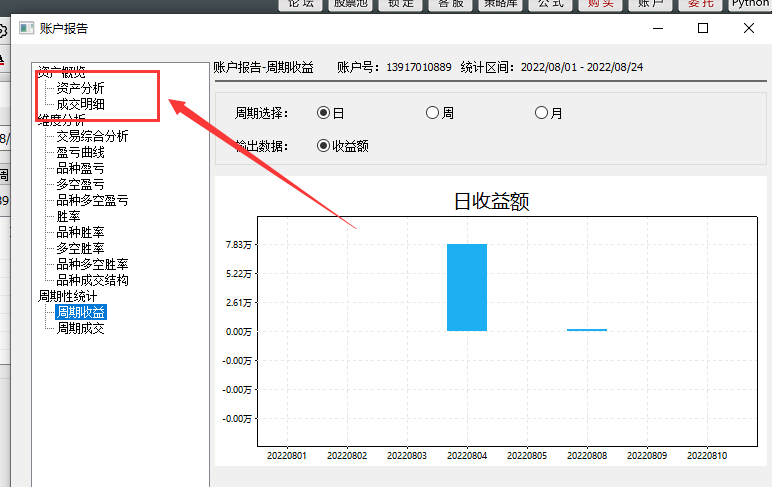Open the 账户 toolbar item
The width and height of the screenshot is (772, 487).
pos(651,4)
